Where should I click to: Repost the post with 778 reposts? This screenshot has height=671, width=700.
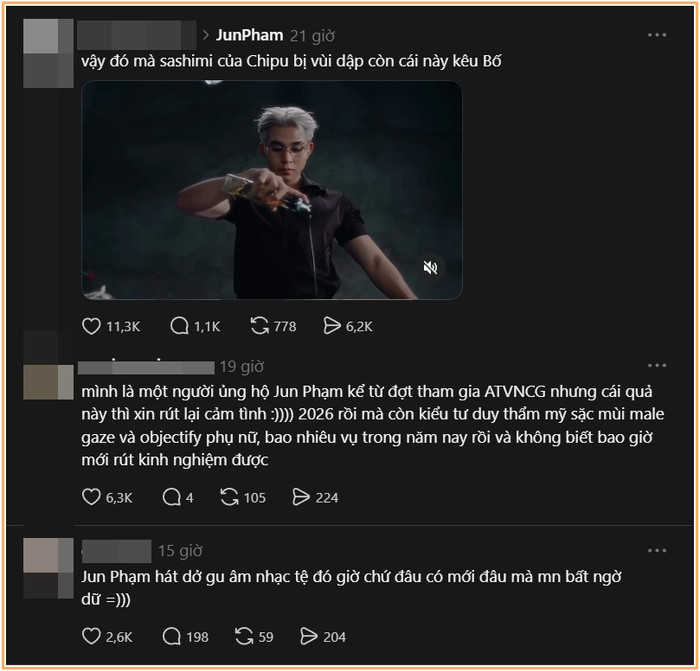pyautogui.click(x=259, y=325)
